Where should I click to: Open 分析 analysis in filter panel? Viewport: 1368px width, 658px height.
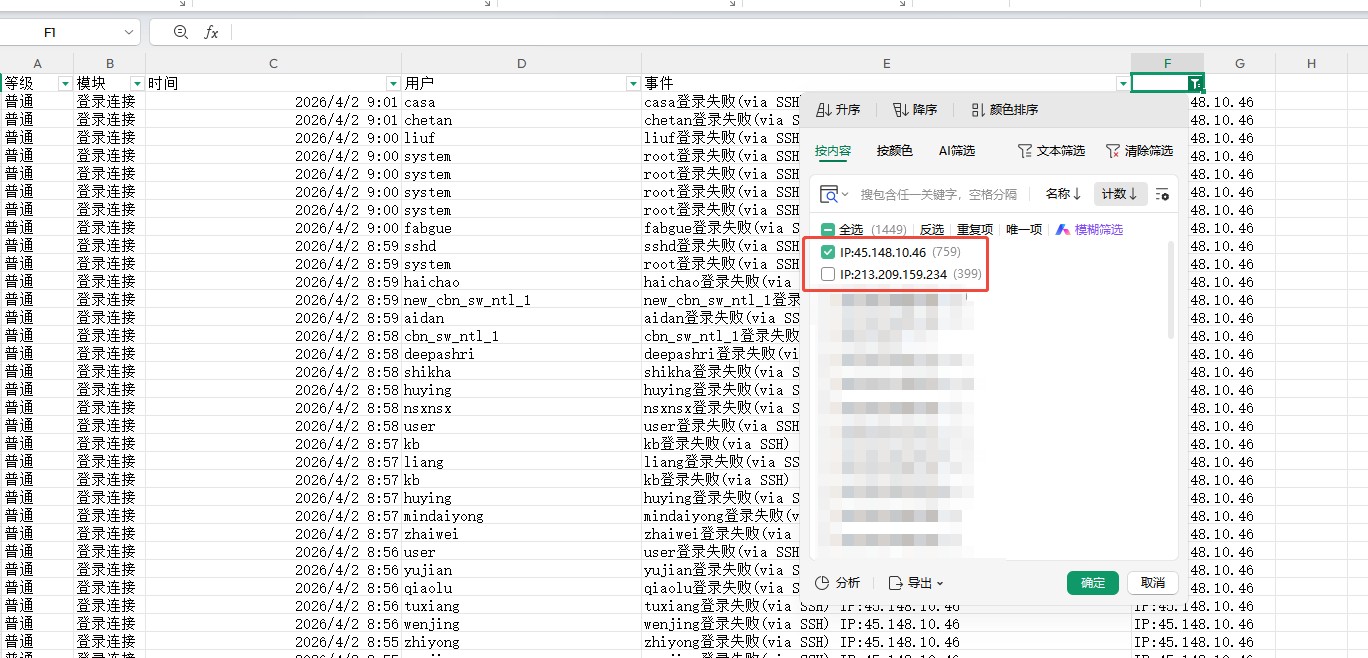[x=838, y=583]
